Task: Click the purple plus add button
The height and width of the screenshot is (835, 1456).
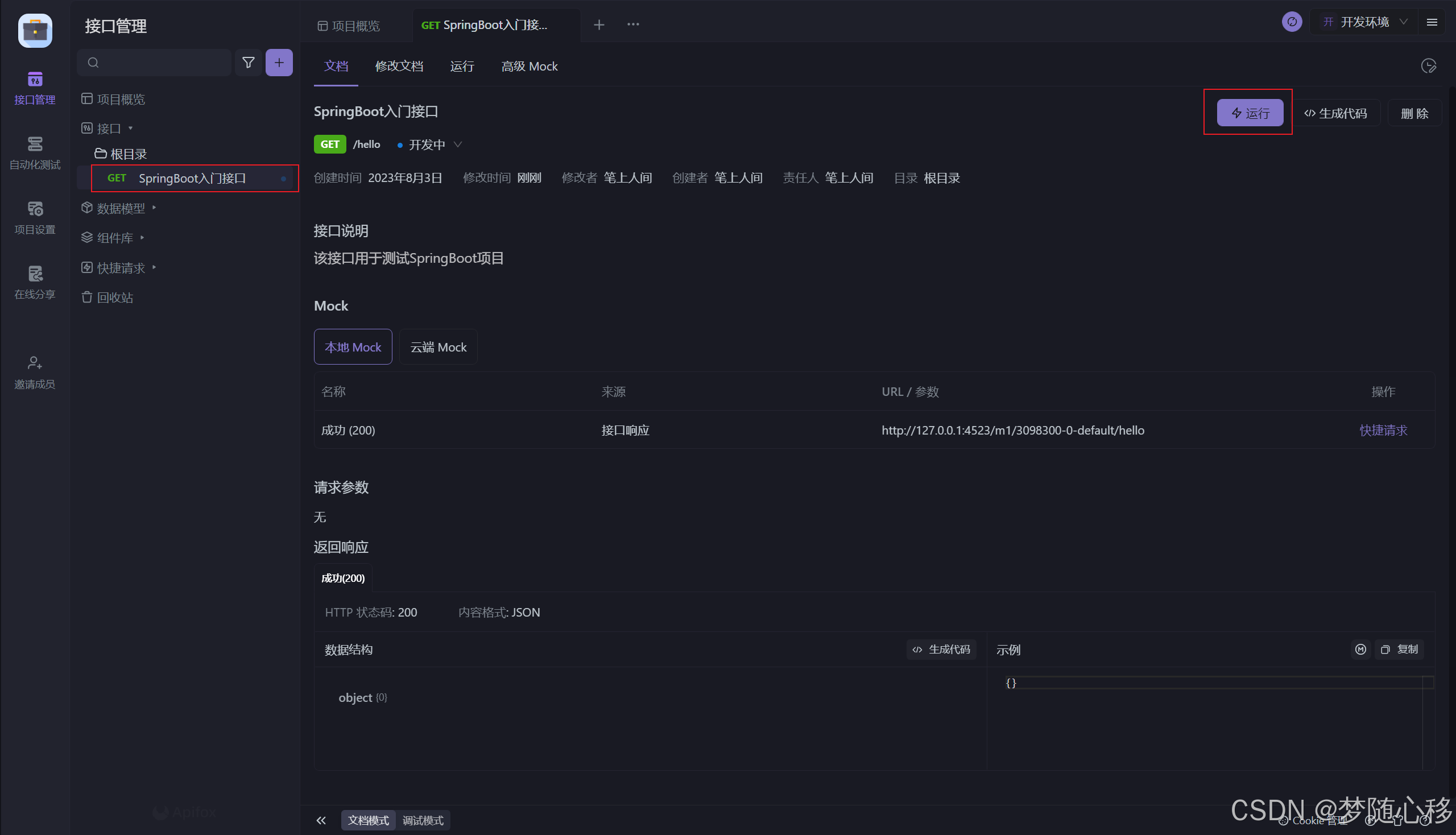Action: pos(279,63)
